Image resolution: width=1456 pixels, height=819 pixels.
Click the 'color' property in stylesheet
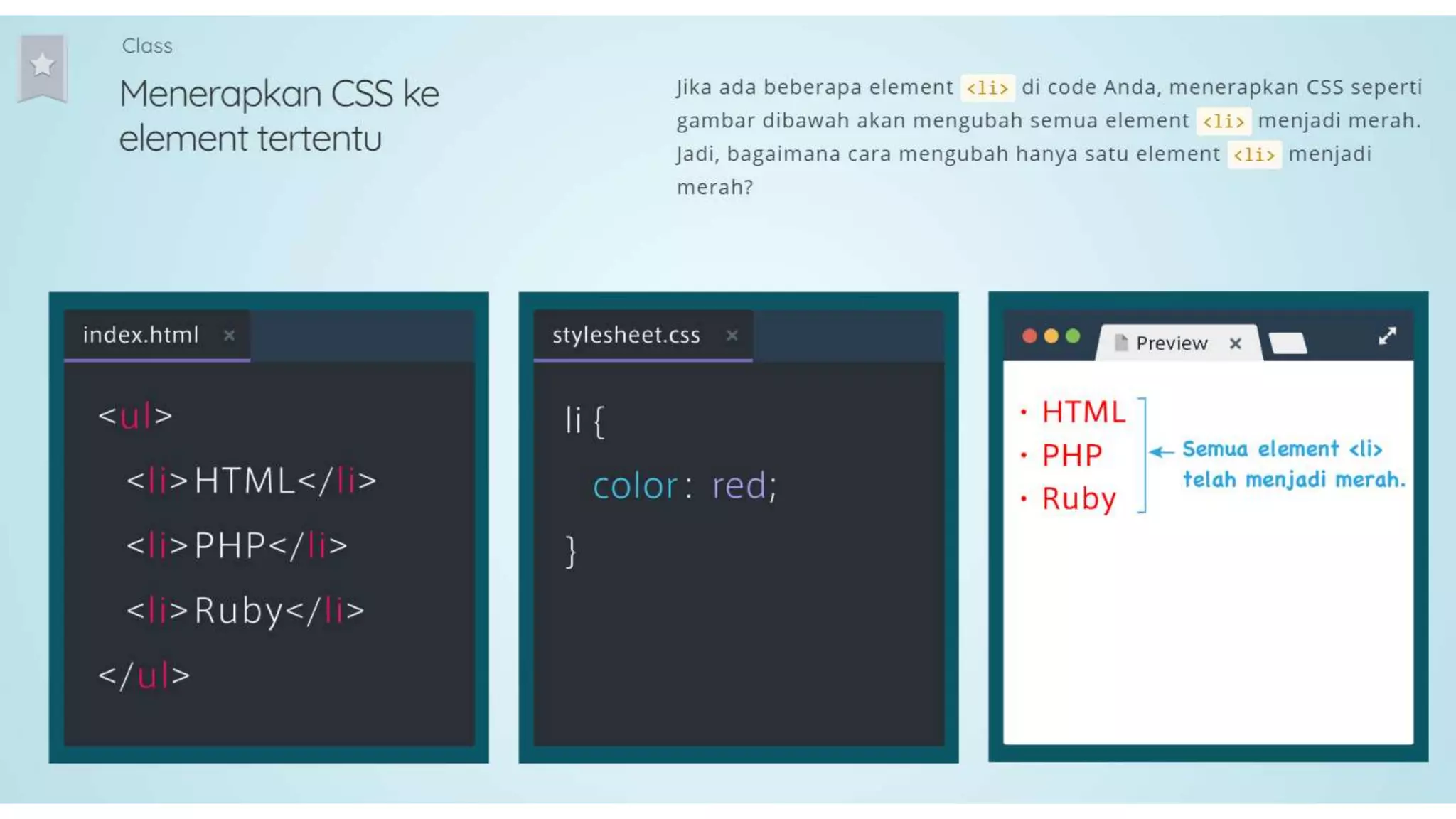635,486
